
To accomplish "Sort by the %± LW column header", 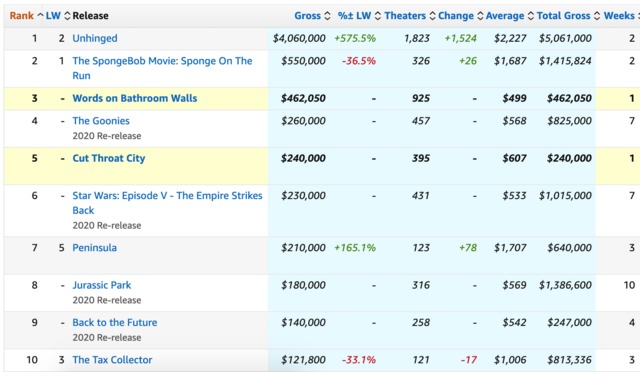I will tap(354, 16).
